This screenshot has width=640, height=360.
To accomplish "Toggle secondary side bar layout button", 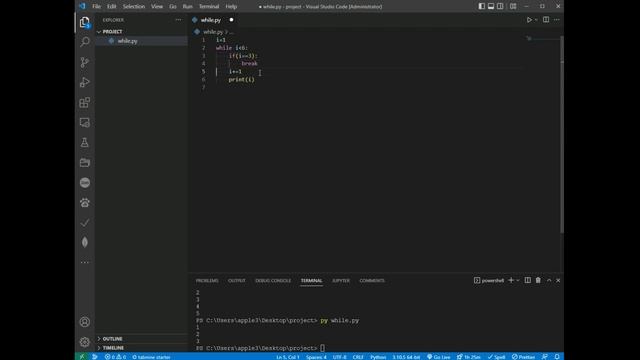I will click(500, 6).
